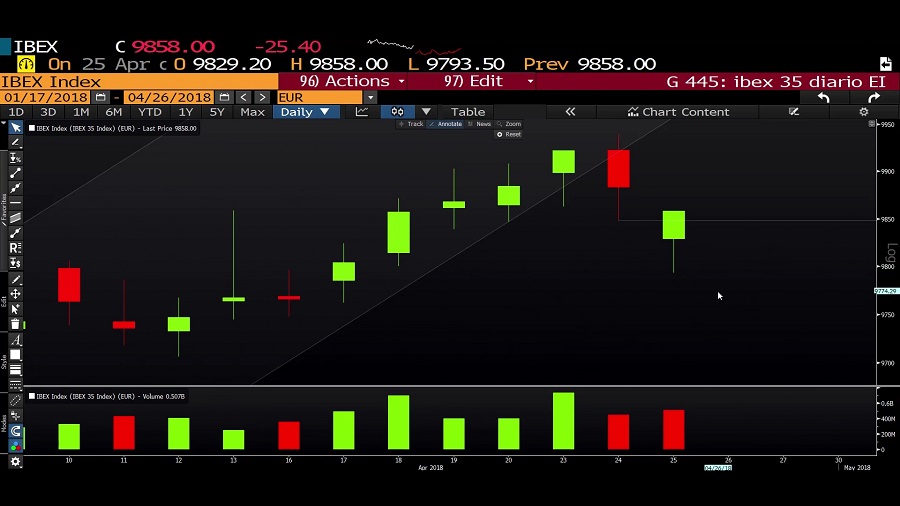Image resolution: width=900 pixels, height=506 pixels.
Task: Toggle Annotate mode
Action: [446, 124]
